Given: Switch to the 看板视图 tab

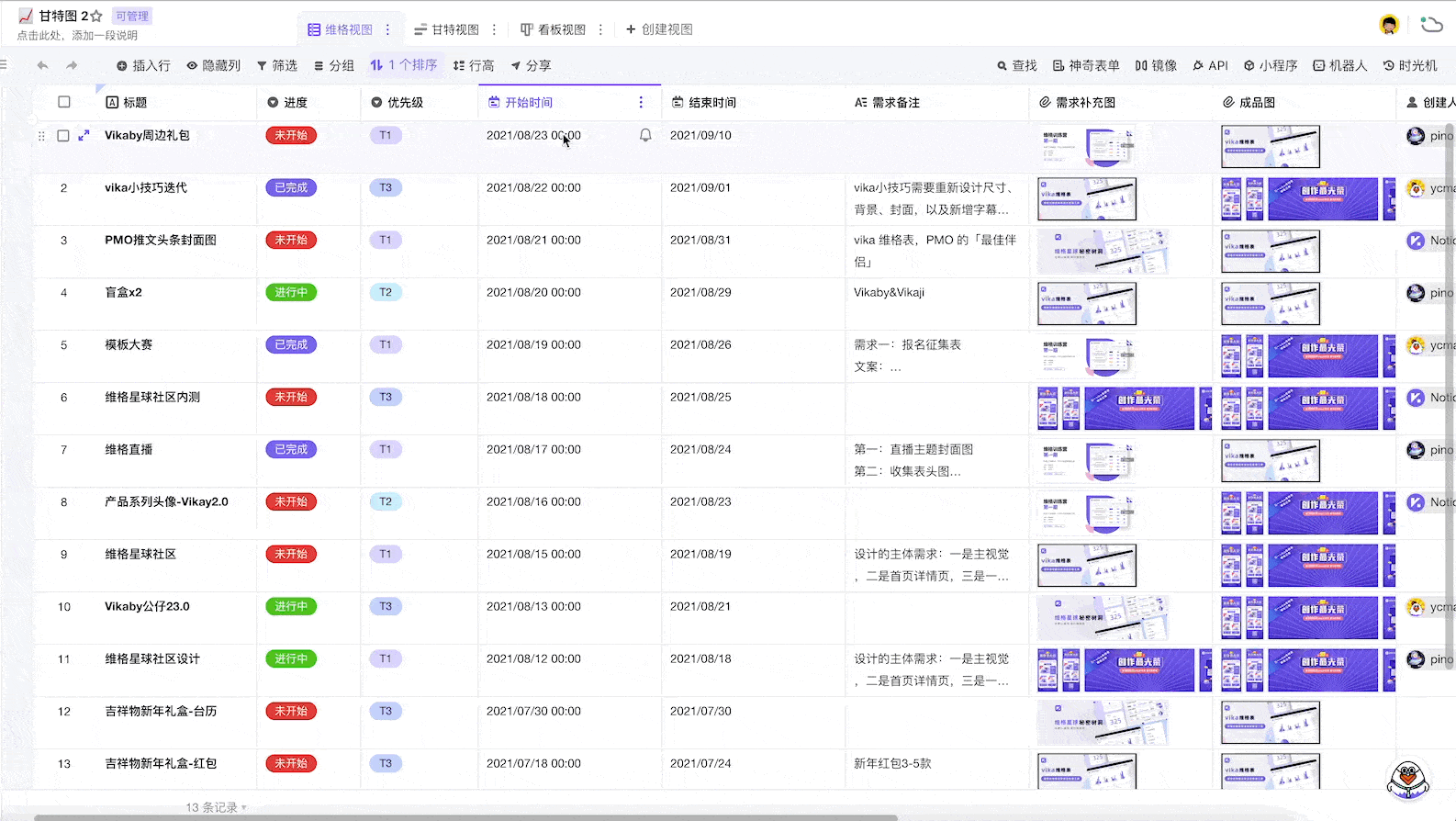Looking at the screenshot, I should point(553,29).
